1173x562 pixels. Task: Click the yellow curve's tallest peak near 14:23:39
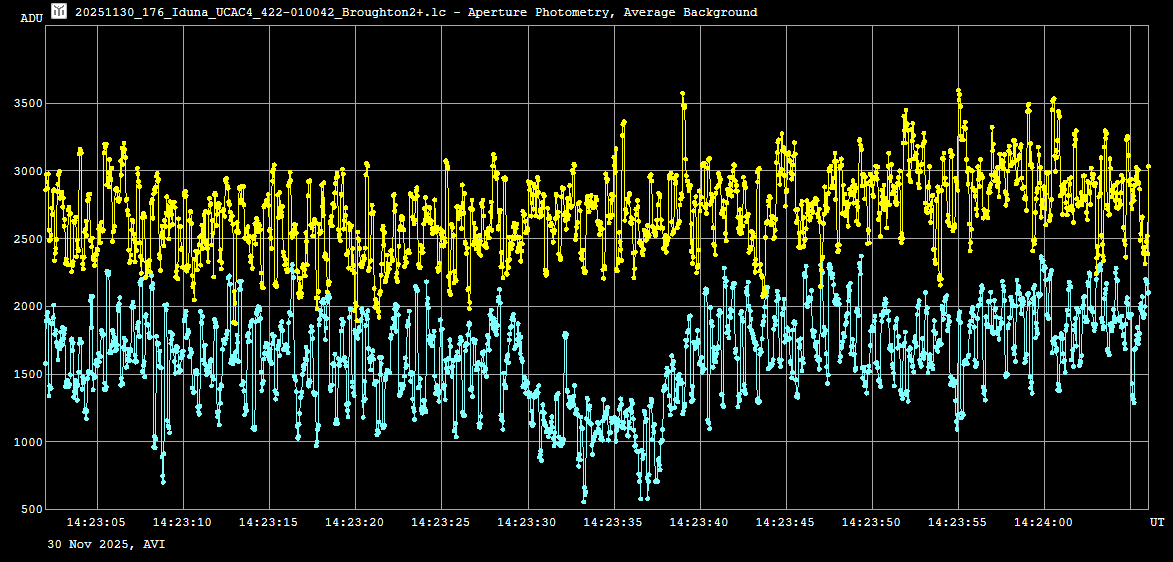(683, 94)
